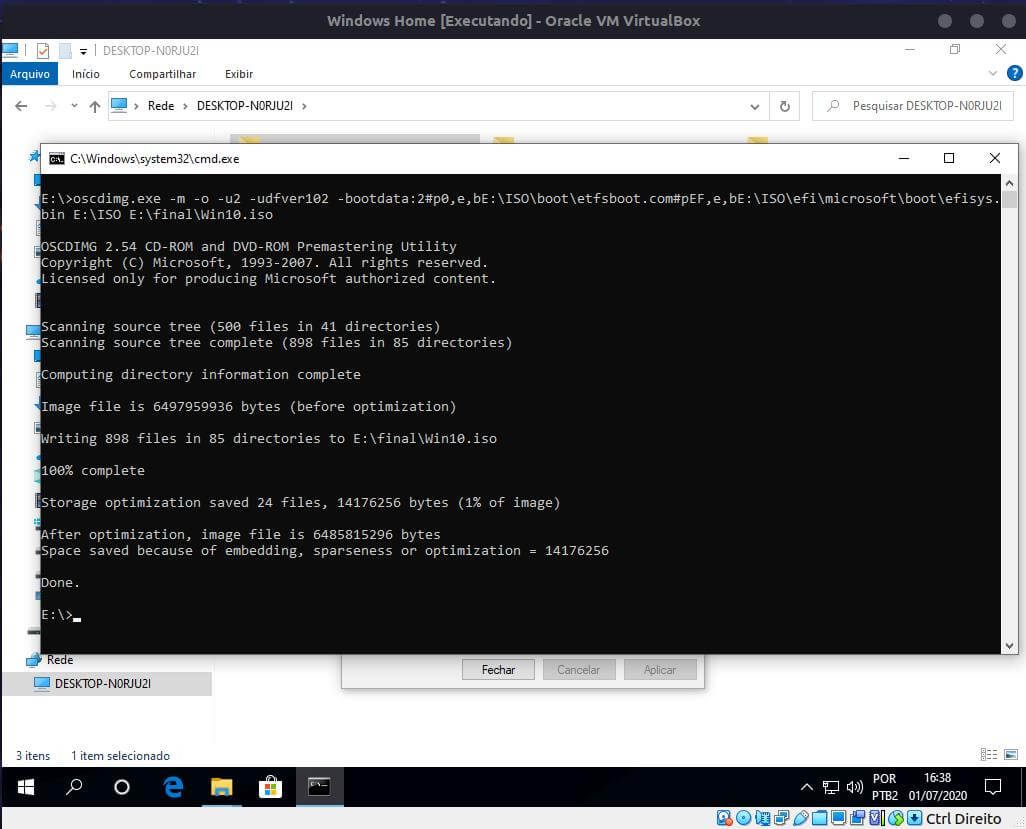Expand the chevron after DESKTOP-N0RJU2I breadcrumb
The height and width of the screenshot is (829, 1026).
[x=304, y=106]
